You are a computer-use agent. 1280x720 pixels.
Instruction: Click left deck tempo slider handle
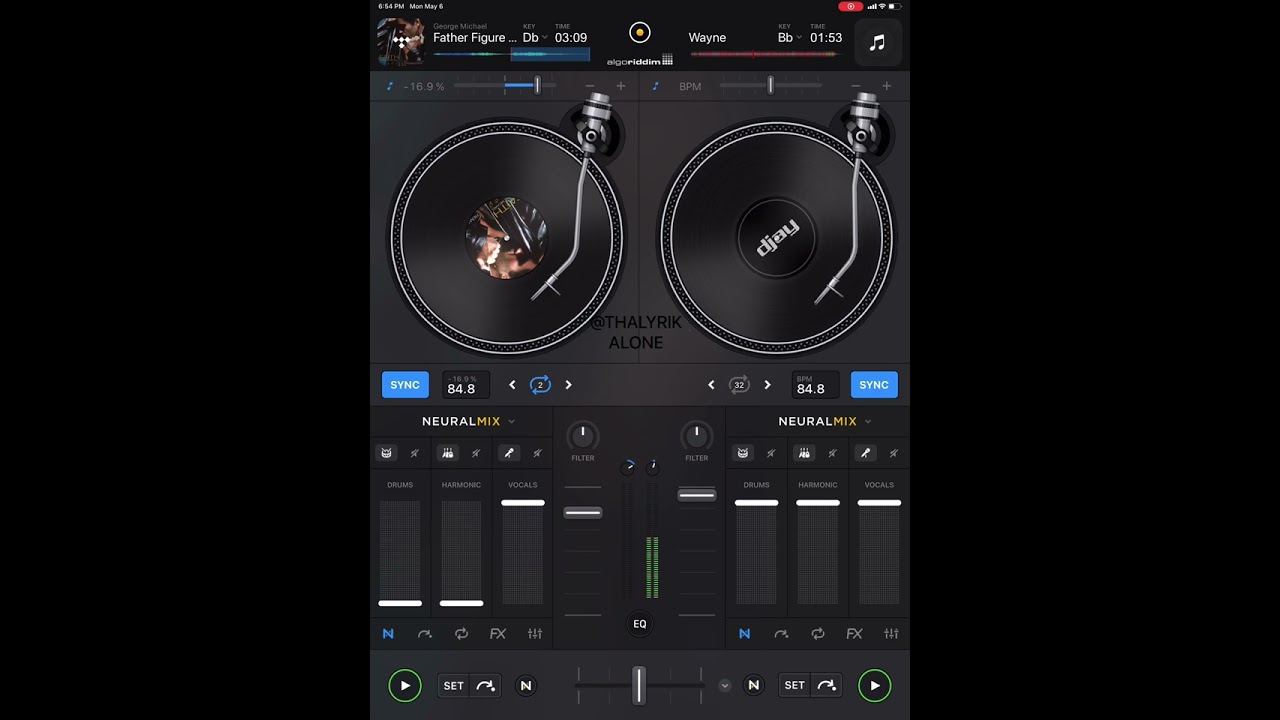click(537, 86)
